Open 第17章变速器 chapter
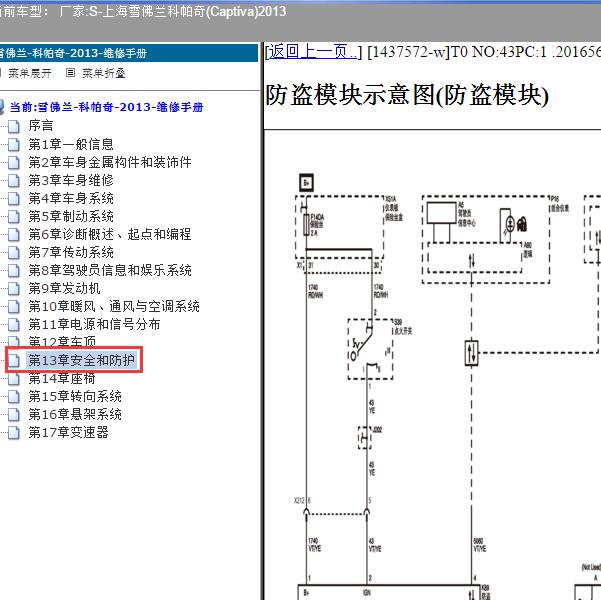 [69, 432]
